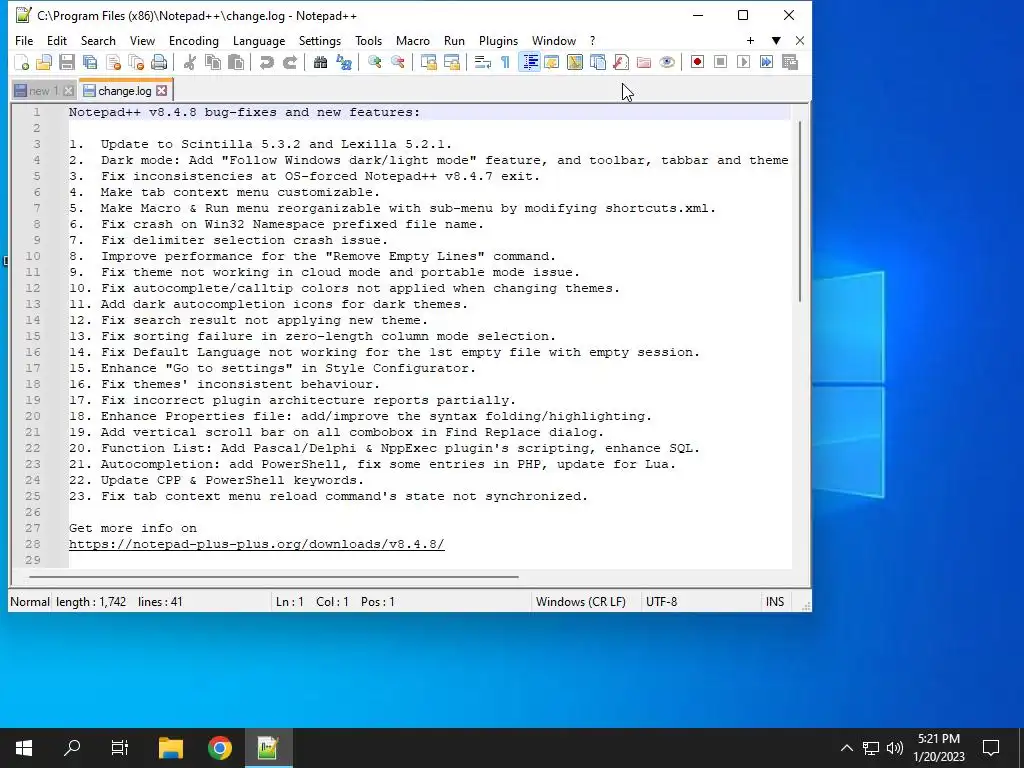Open the Window menu
The image size is (1024, 768).
click(554, 40)
